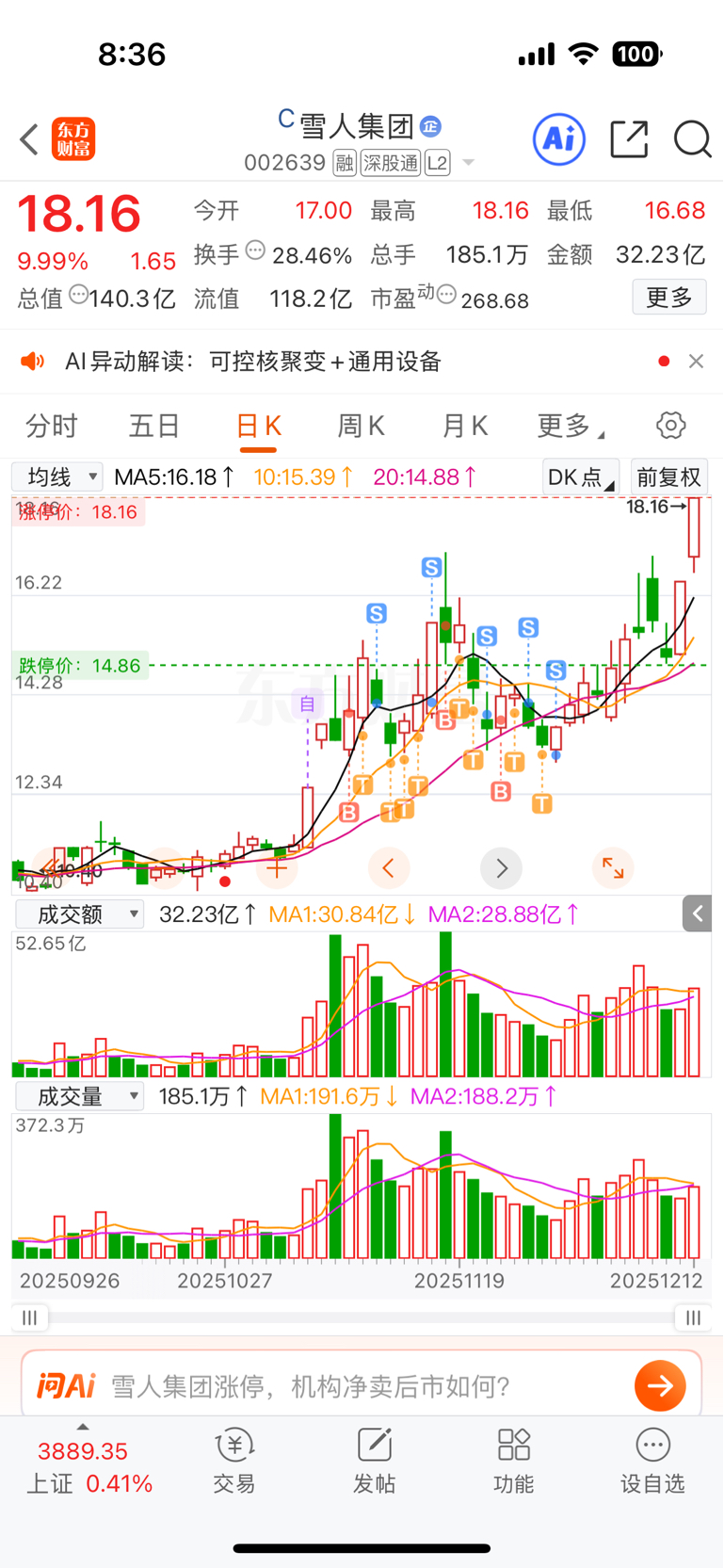The height and width of the screenshot is (1568, 724).
Task: Tap the 融 margin tag
Action: point(345,163)
